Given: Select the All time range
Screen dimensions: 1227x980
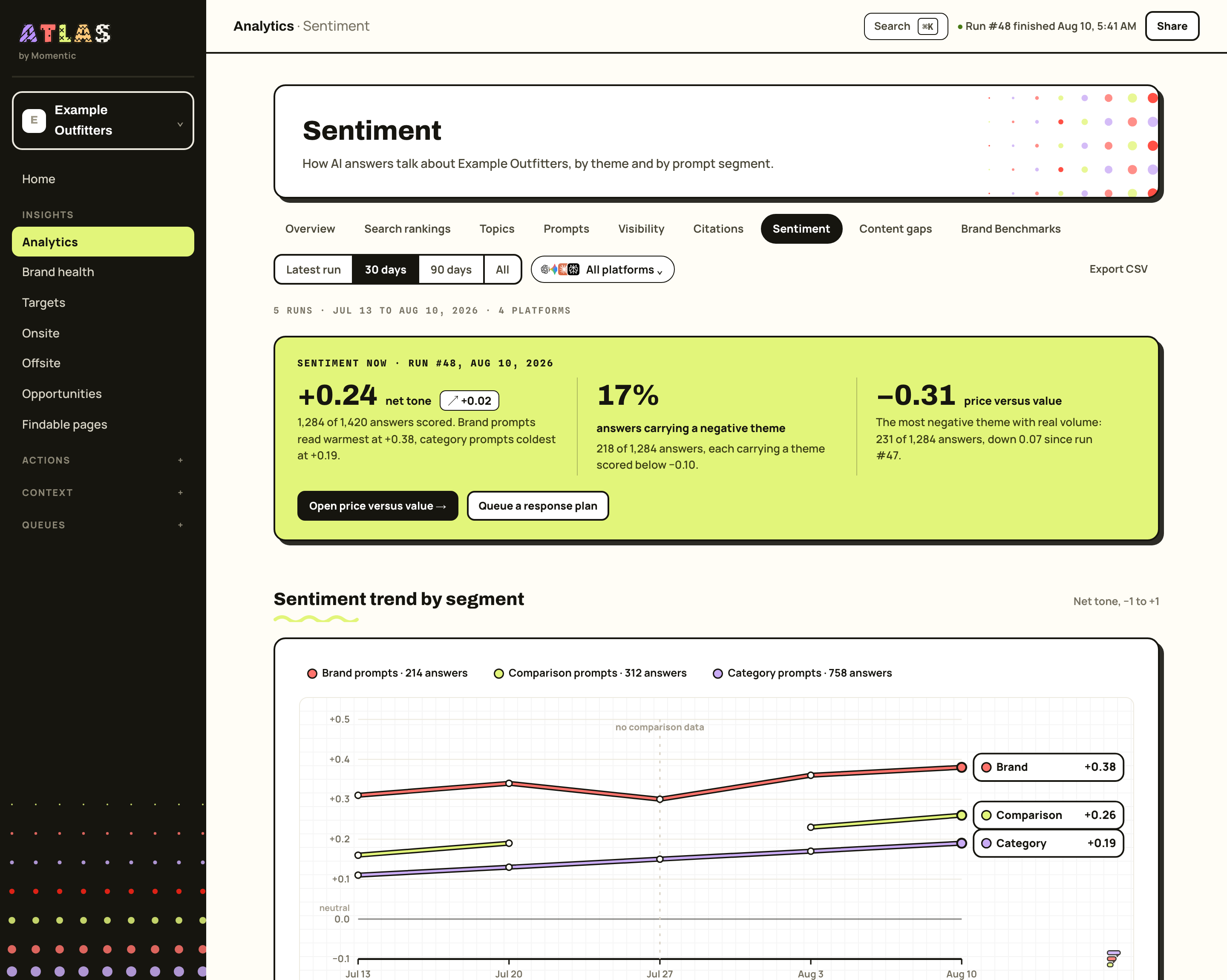Looking at the screenshot, I should pyautogui.click(x=503, y=270).
